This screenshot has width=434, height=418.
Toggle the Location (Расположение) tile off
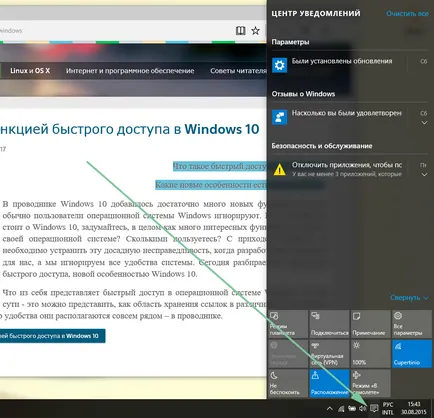(329, 383)
